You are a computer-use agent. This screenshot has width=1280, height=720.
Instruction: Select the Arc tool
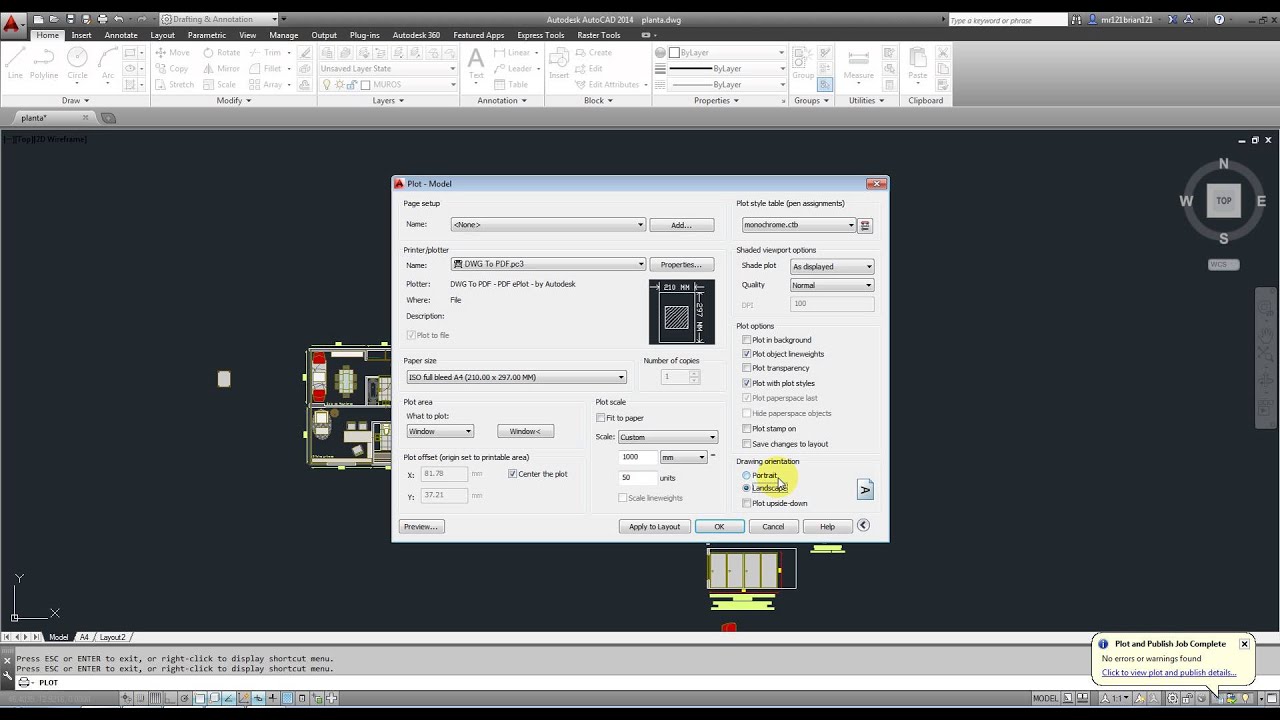pyautogui.click(x=107, y=62)
